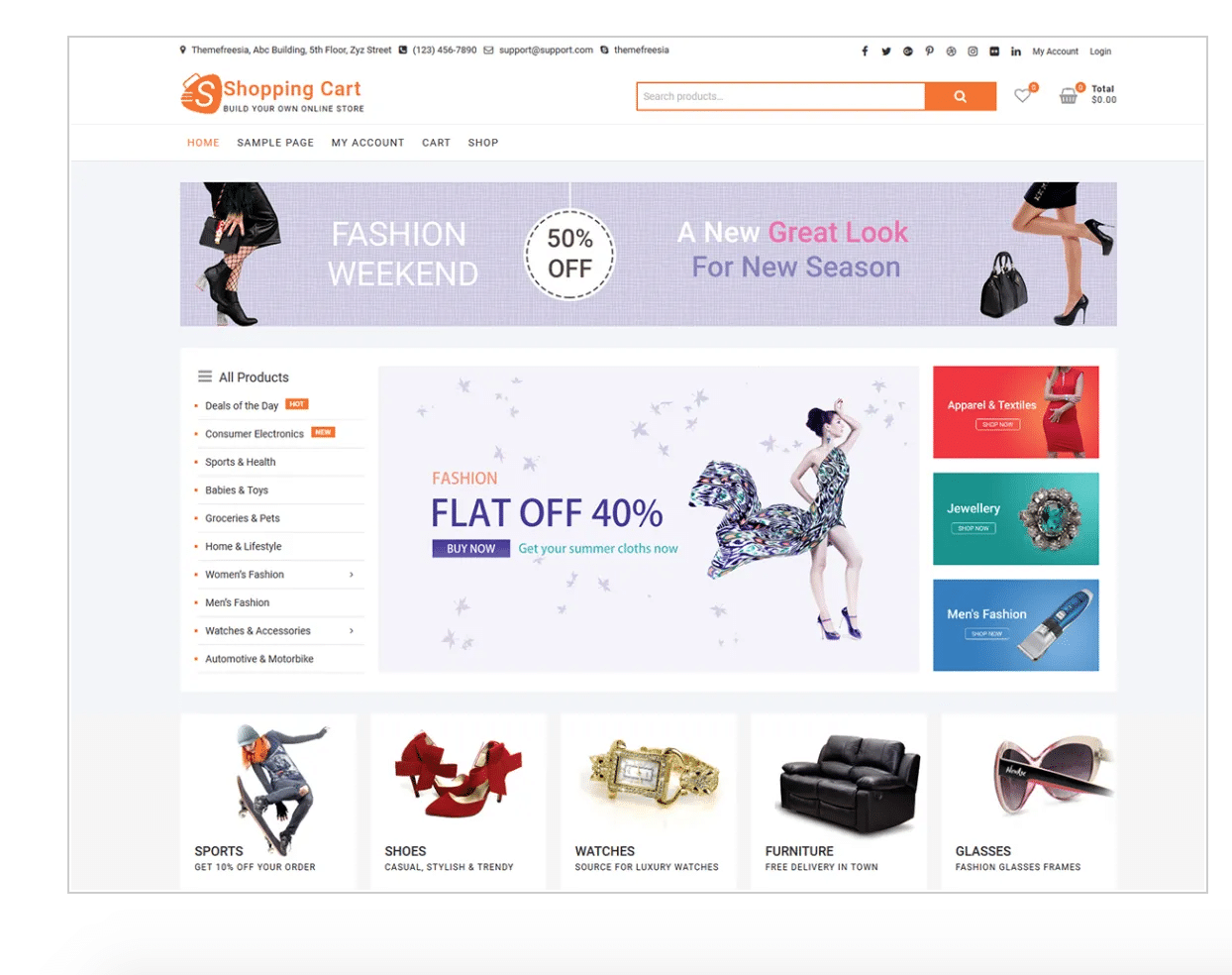
Task: Click the My Account link in the top bar
Action: tap(1055, 52)
